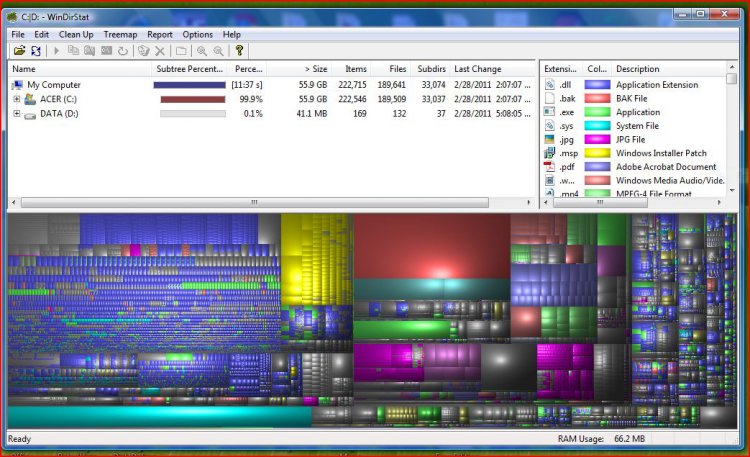750x457 pixels.
Task: Select the wide cyan block in the treemap
Action: [160, 417]
